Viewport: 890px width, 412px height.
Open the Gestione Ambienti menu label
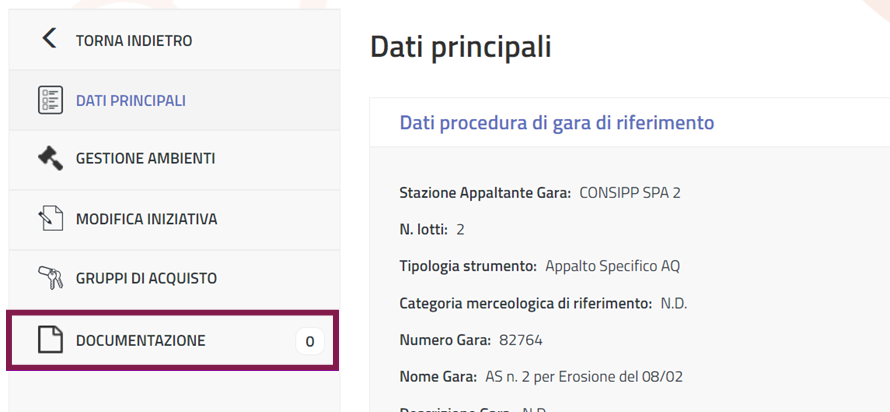click(145, 159)
